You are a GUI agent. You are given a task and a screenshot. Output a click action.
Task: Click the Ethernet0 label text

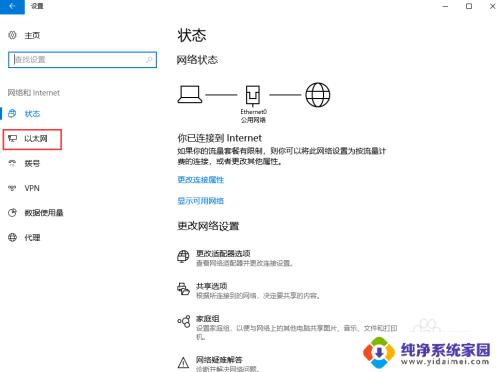[x=254, y=112]
